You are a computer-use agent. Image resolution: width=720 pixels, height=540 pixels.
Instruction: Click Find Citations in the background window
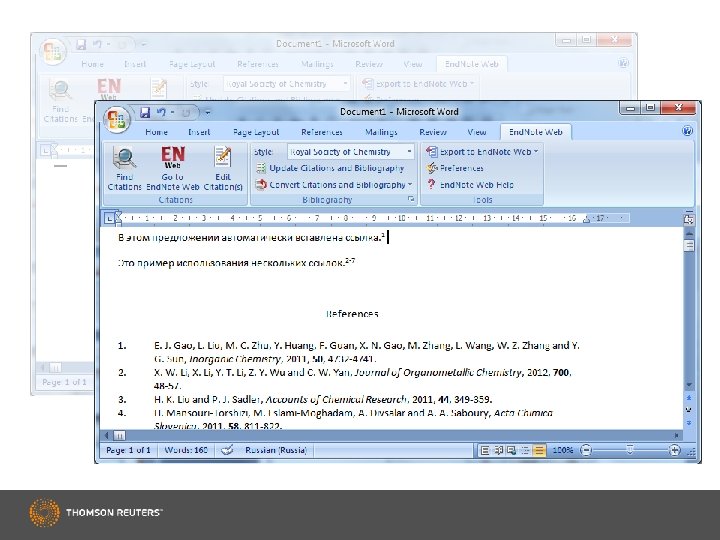click(x=61, y=101)
